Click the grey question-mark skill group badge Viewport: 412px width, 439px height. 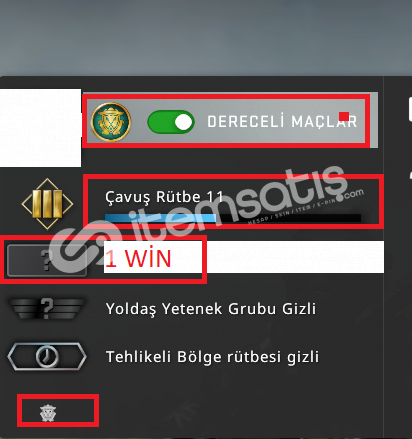(x=47, y=260)
